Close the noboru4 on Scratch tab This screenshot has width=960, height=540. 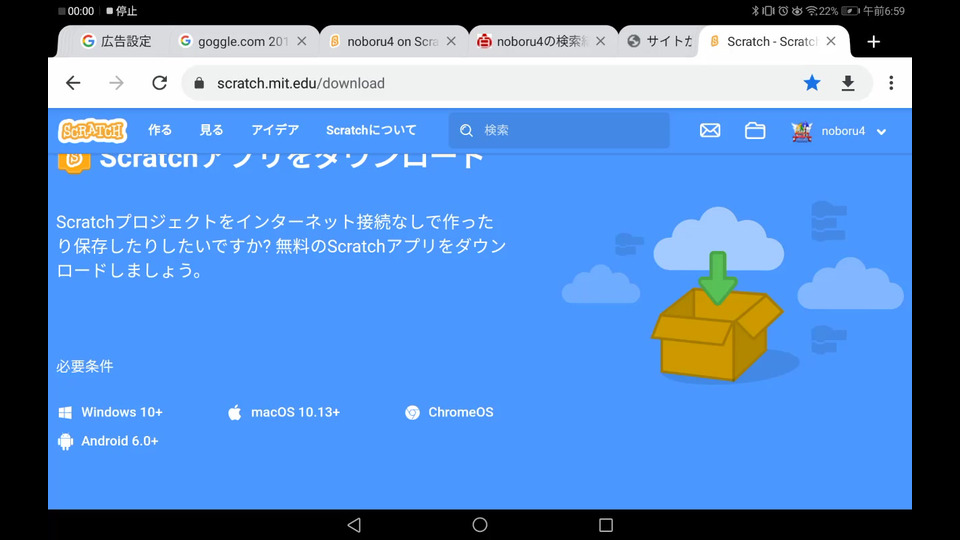coord(451,41)
